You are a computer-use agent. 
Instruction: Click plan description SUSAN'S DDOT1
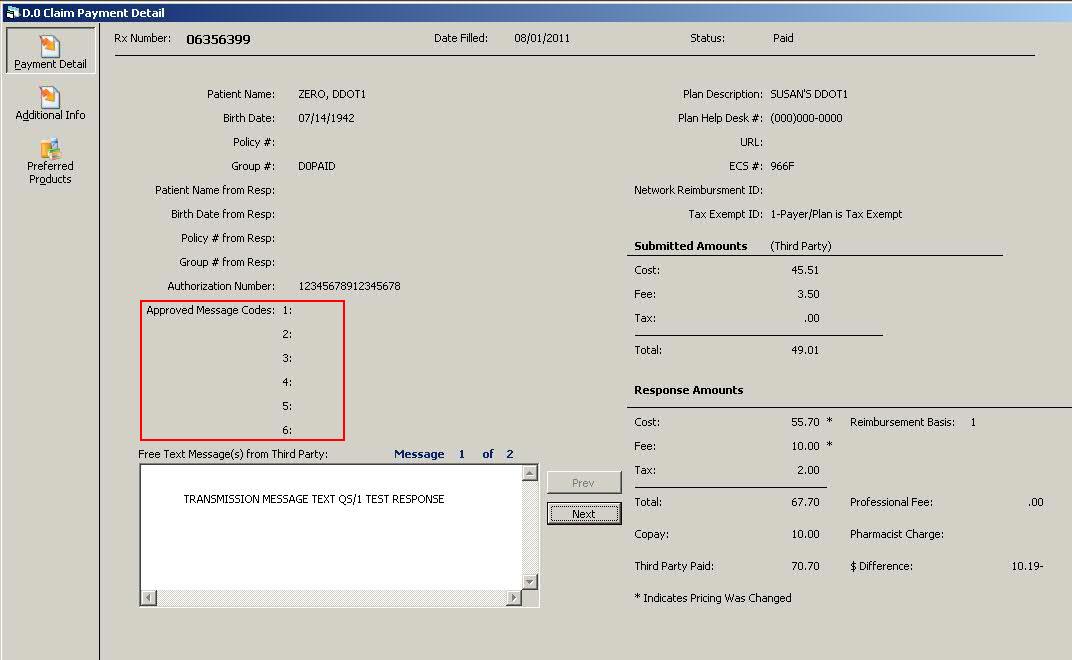coord(809,94)
